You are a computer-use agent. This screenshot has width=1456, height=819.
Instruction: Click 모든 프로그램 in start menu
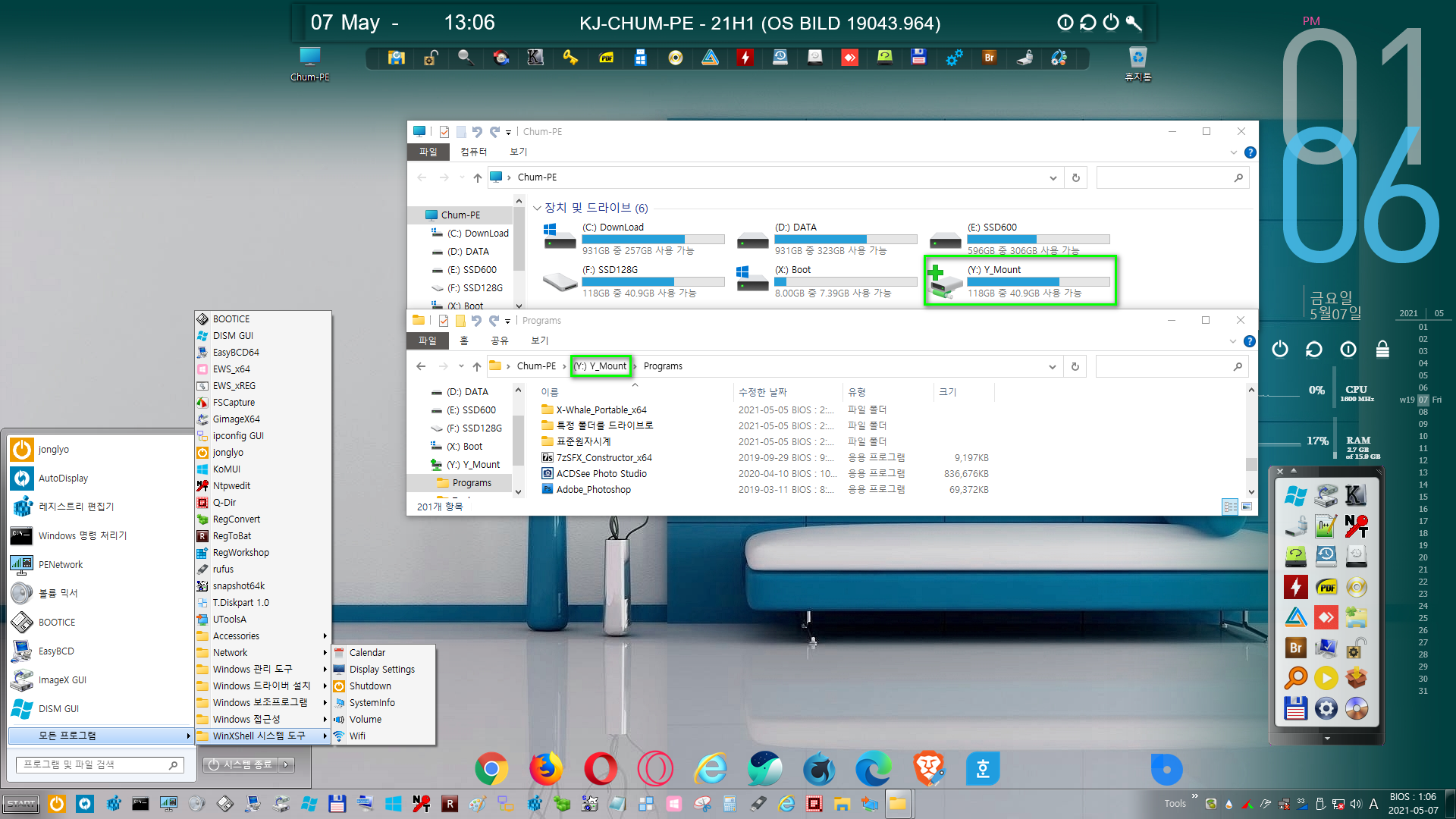[x=100, y=736]
